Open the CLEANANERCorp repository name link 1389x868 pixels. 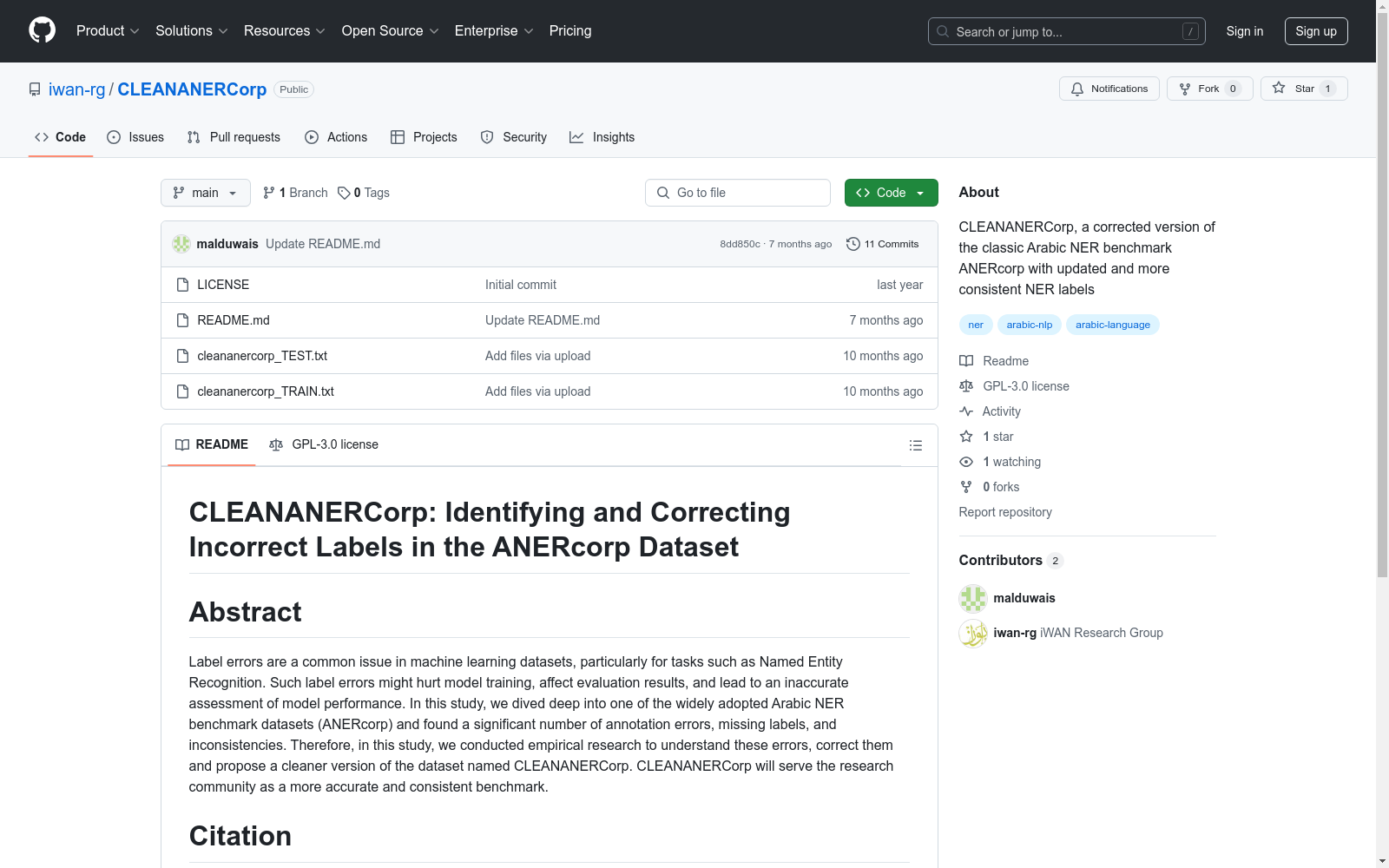tap(192, 89)
